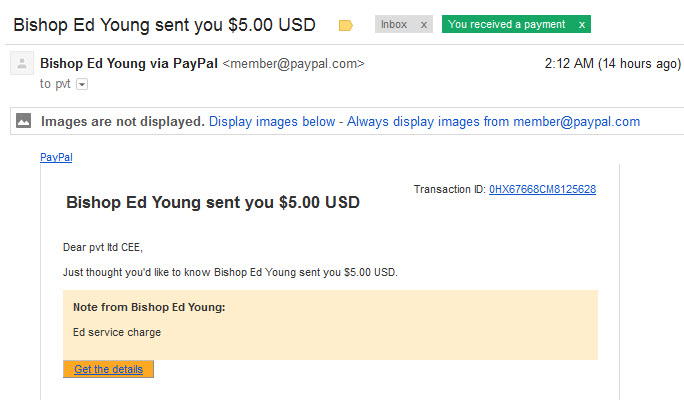Screen dimensions: 684x400
Task: Click the yellow importance marker beside the subject
Action: [x=345, y=25]
